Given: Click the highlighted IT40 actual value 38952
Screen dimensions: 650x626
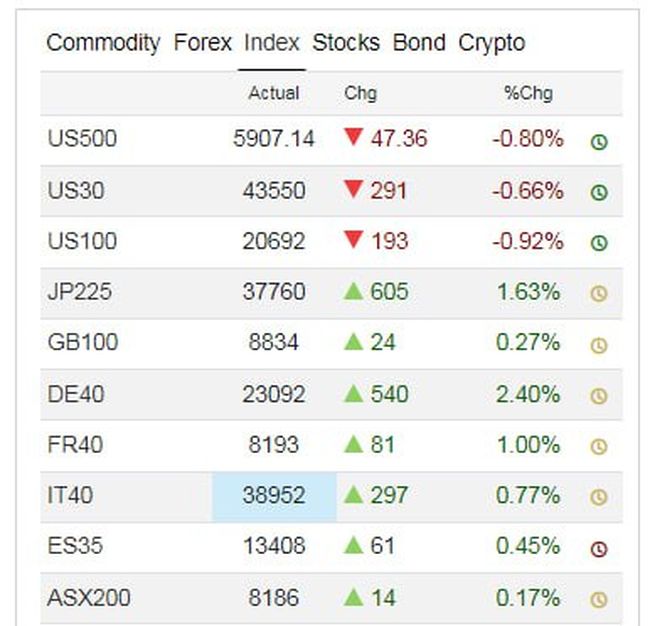Looking at the screenshot, I should (x=274, y=496).
